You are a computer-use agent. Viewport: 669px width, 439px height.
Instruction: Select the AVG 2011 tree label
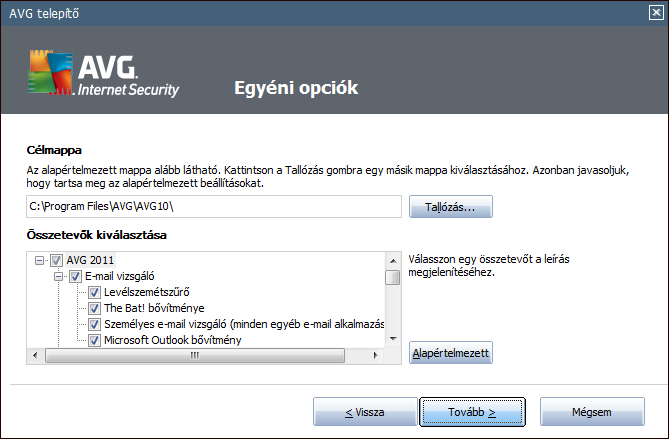(90, 260)
